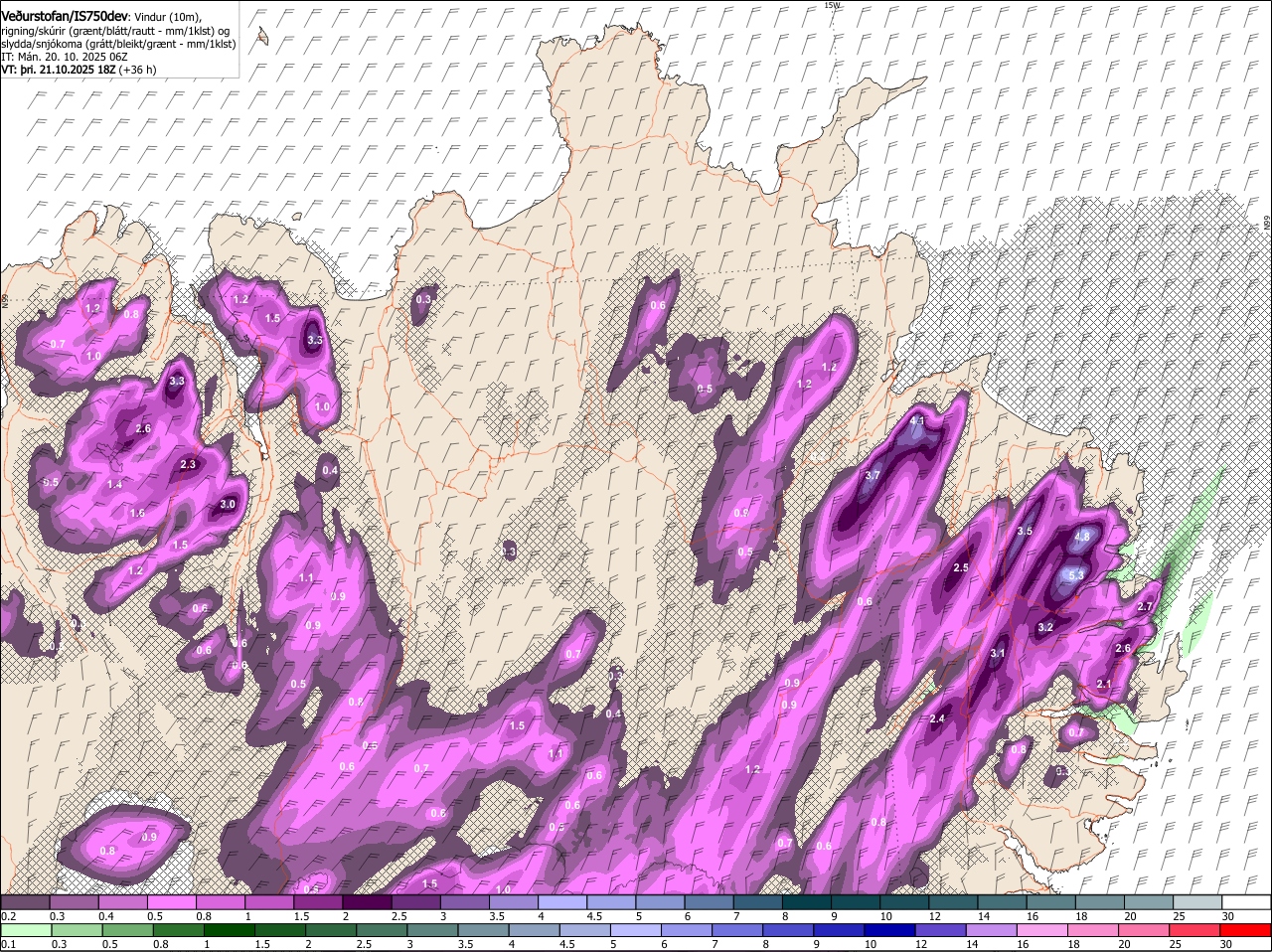Image resolution: width=1272 pixels, height=952 pixels.
Task: Click the '15W' longitude label at the map top
Action: pos(832,5)
